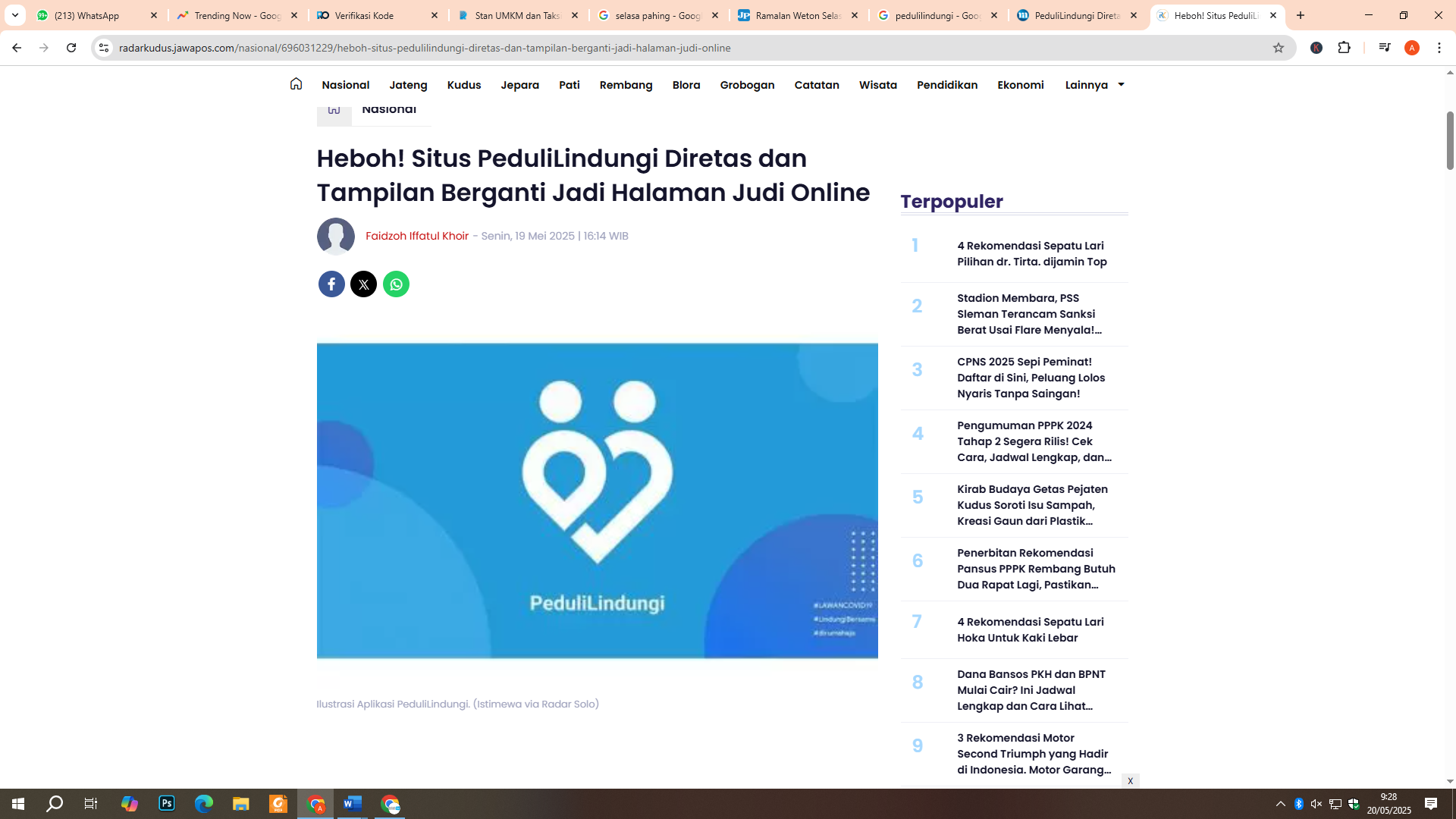
Task: Click the Nasional breadcrumb label
Action: (389, 109)
